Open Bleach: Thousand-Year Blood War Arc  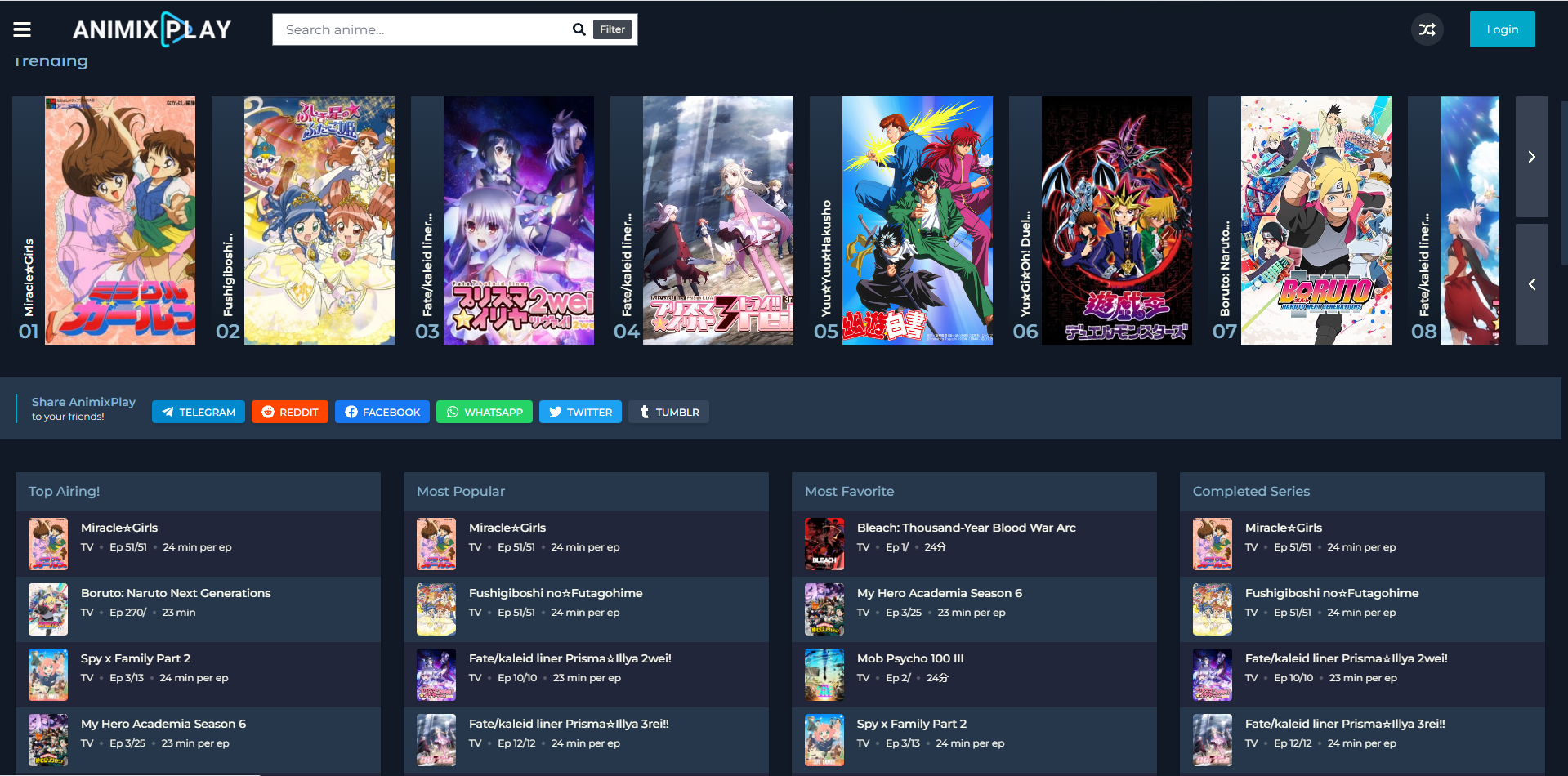[967, 528]
